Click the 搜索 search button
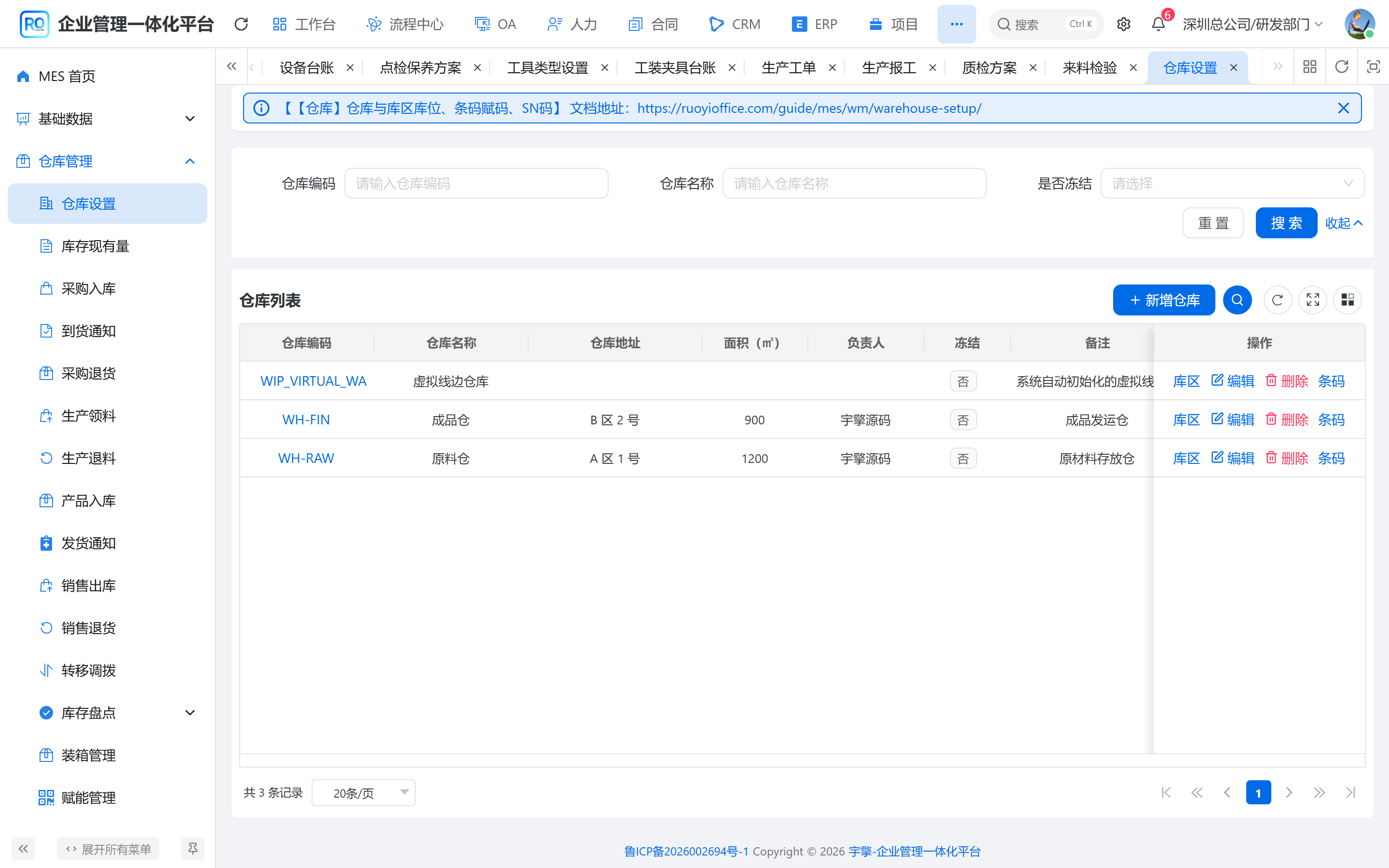Screen dimensions: 1389x868 point(1286,223)
